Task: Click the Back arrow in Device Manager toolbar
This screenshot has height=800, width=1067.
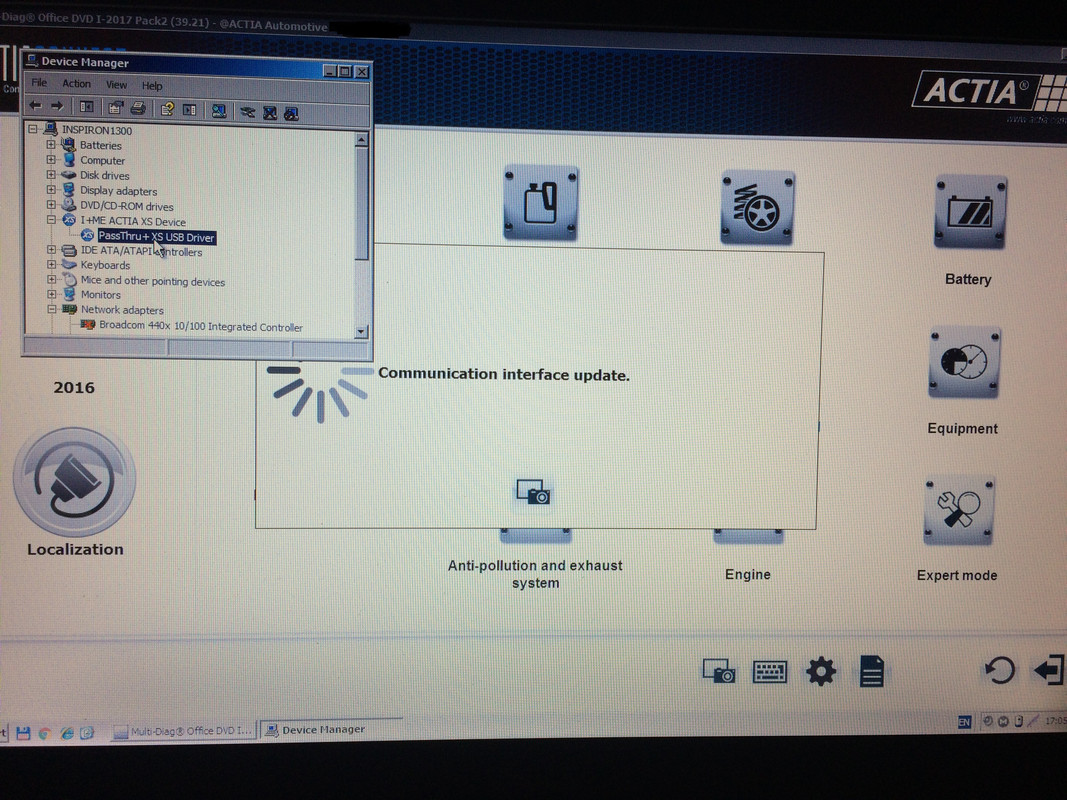Action: (x=35, y=106)
